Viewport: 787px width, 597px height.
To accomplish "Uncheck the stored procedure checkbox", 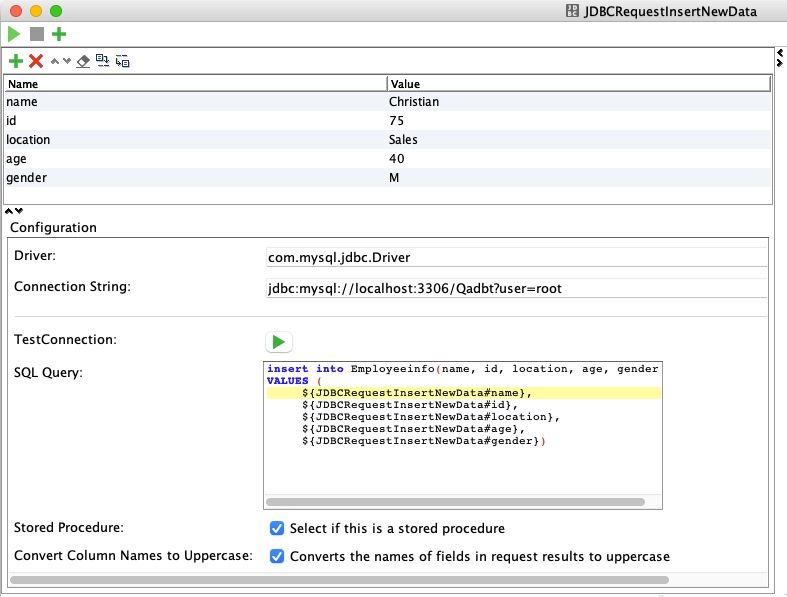I will [277, 528].
